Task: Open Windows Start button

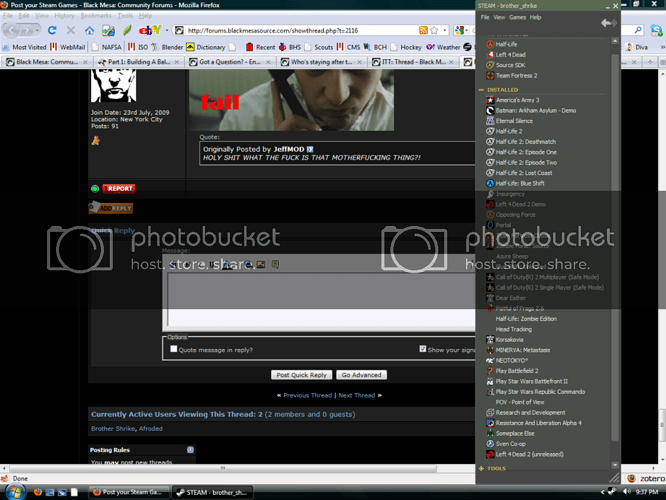Action: [x=15, y=492]
